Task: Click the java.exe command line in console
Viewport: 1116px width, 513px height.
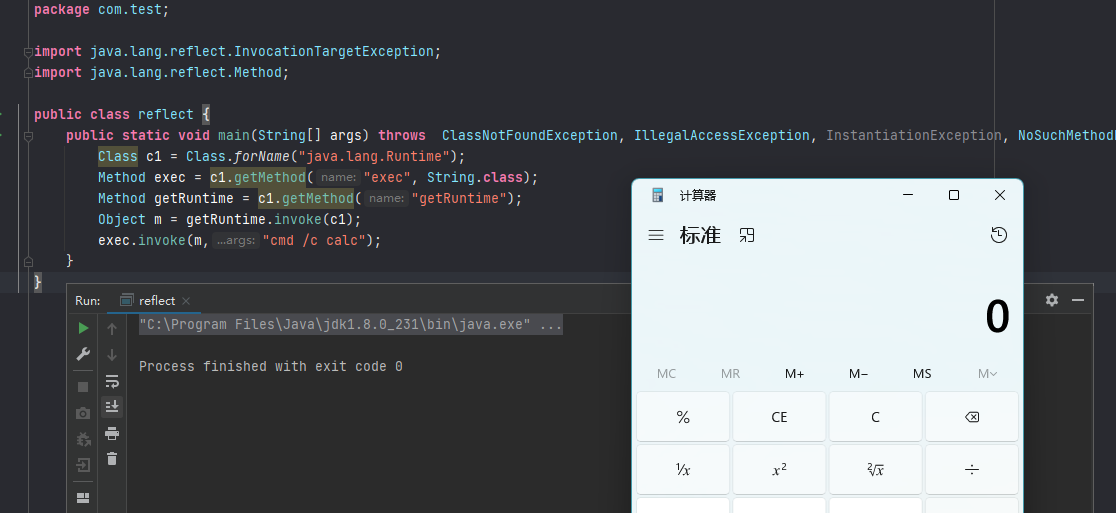Action: pos(350,325)
